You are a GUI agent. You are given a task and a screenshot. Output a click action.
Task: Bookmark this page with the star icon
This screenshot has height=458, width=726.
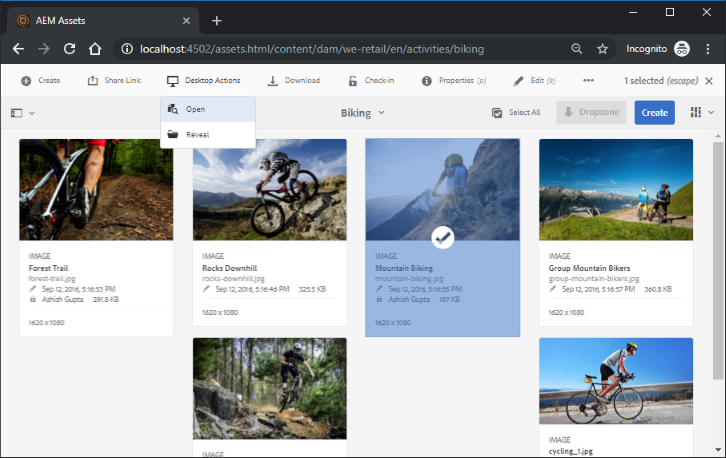(x=602, y=49)
